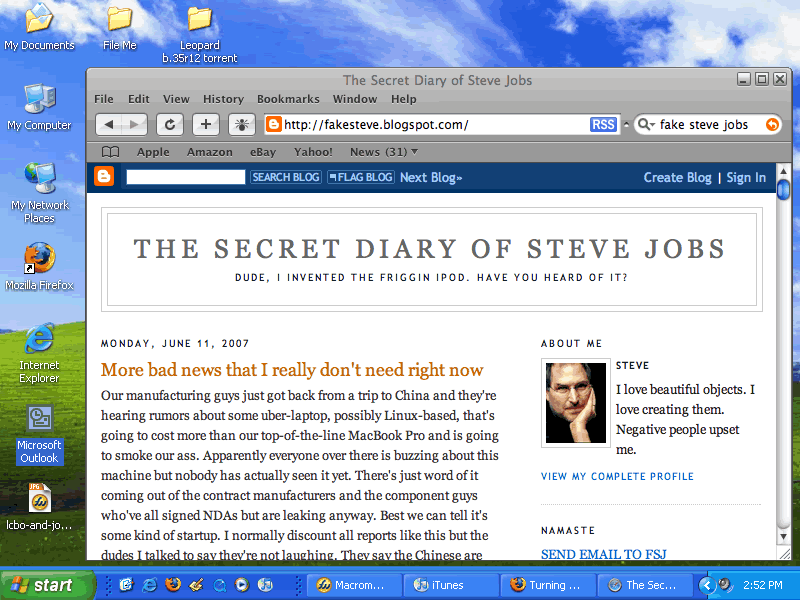Image resolution: width=800 pixels, height=600 pixels.
Task: Select the lcbo-and-jo JPG file icon
Action: click(39, 507)
